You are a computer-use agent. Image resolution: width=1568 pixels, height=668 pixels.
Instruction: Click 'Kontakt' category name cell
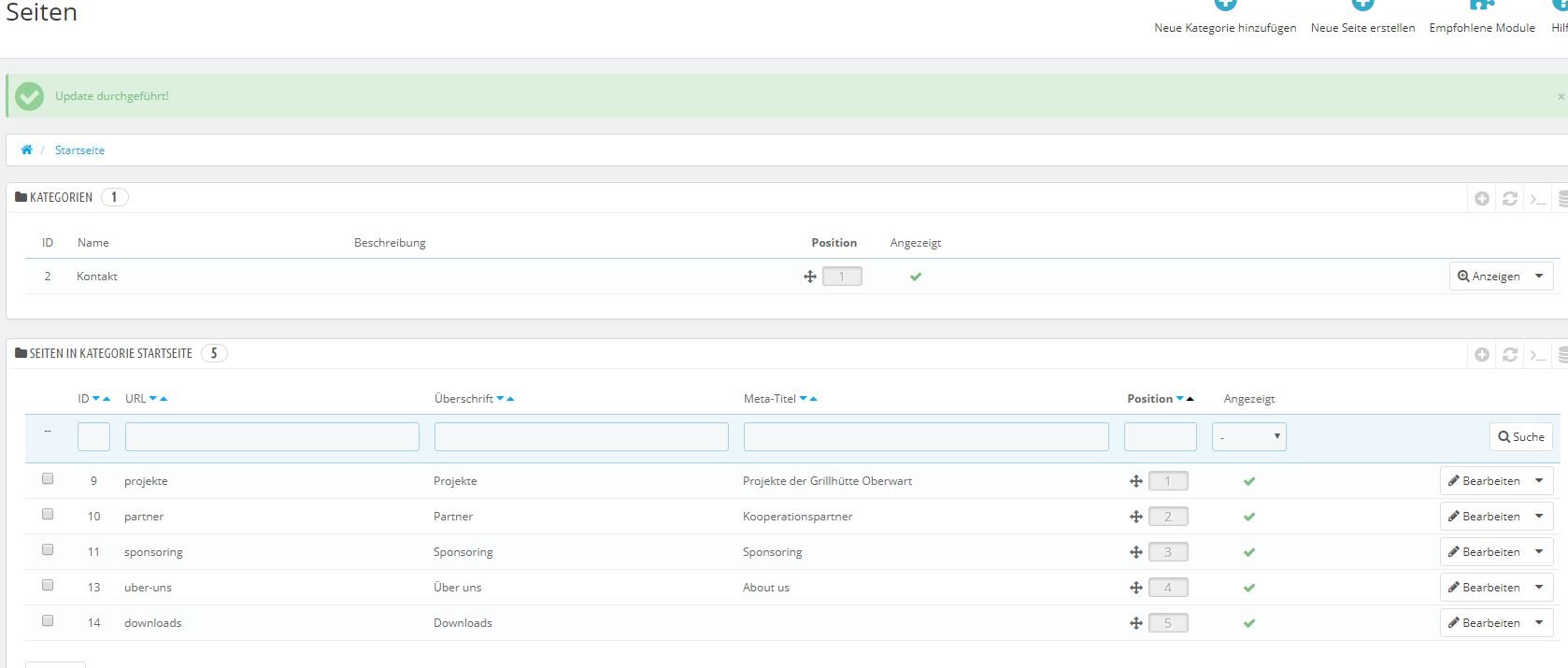pyautogui.click(x=97, y=277)
